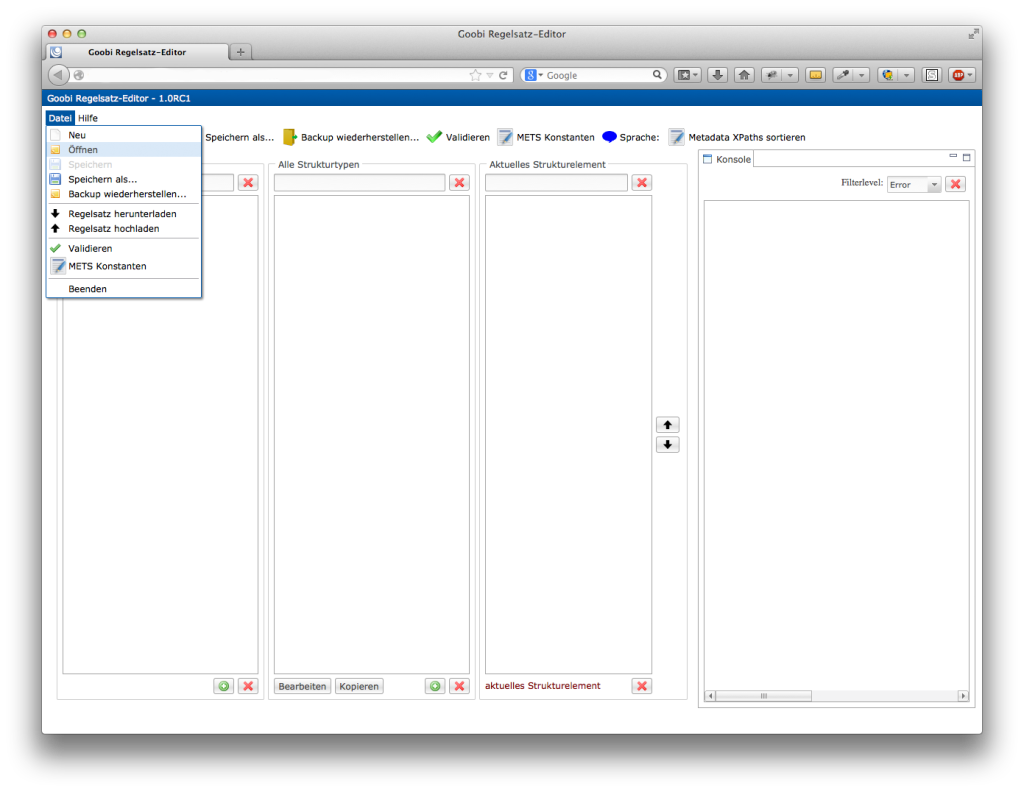Add new entry in the leftmost list panel
1024x792 pixels.
coord(224,686)
